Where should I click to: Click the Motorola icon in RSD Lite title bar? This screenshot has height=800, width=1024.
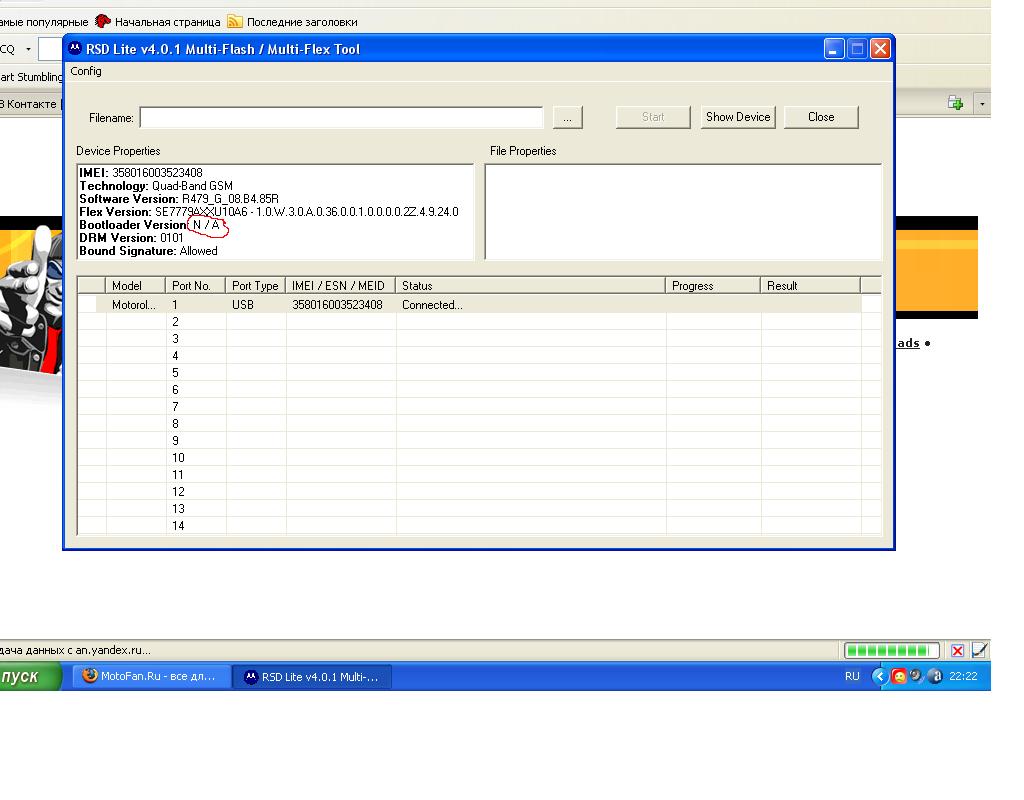(75, 48)
